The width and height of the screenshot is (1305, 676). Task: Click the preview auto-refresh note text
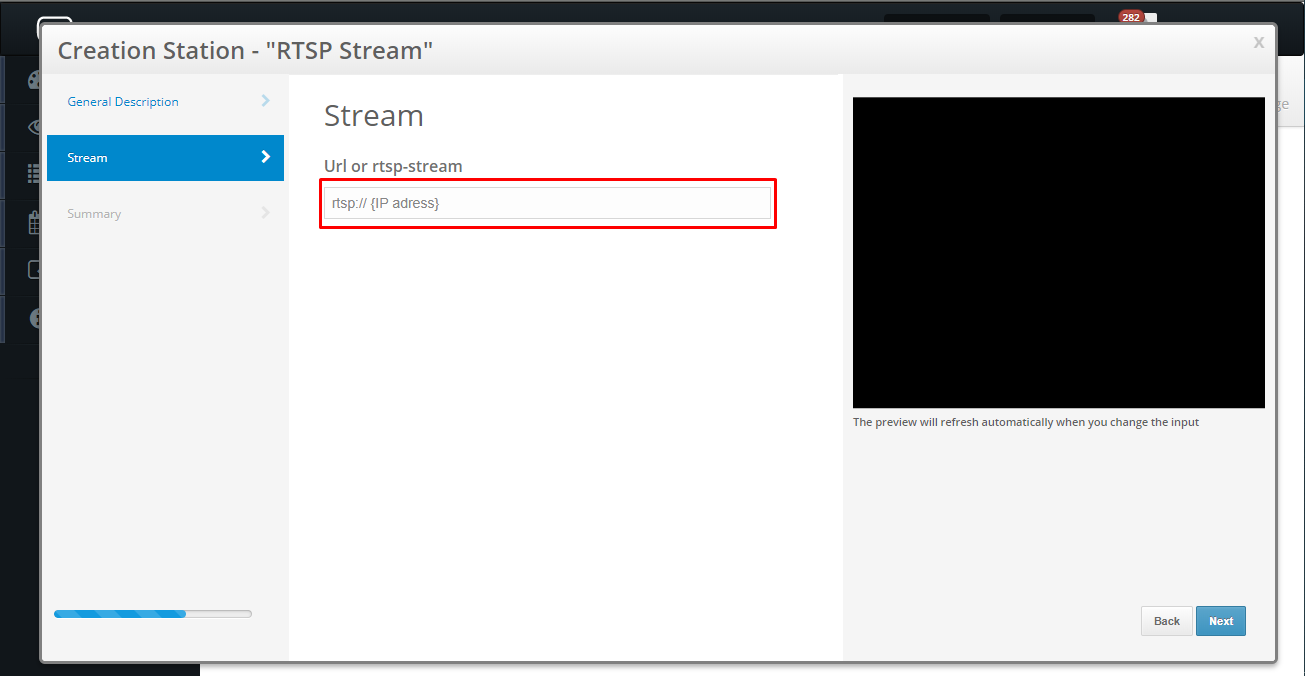[1026, 422]
